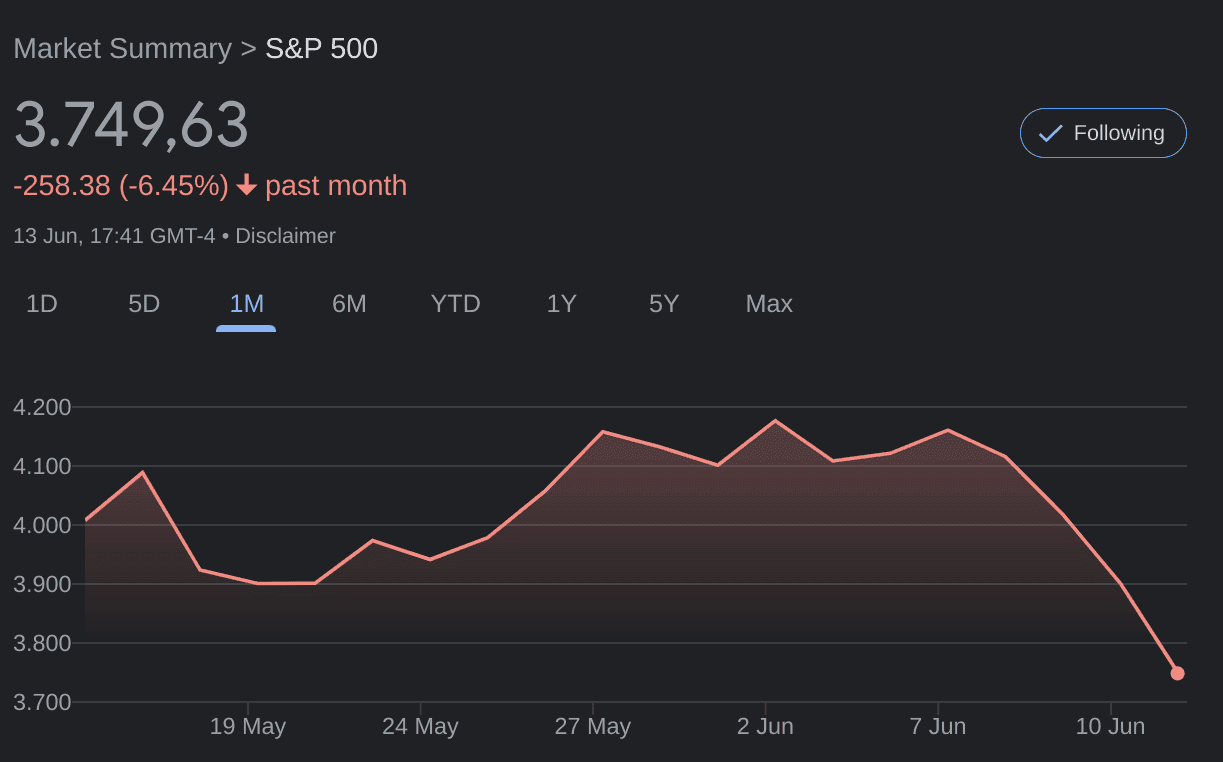
Task: Click the 3.749,63 index price
Action: pos(131,126)
